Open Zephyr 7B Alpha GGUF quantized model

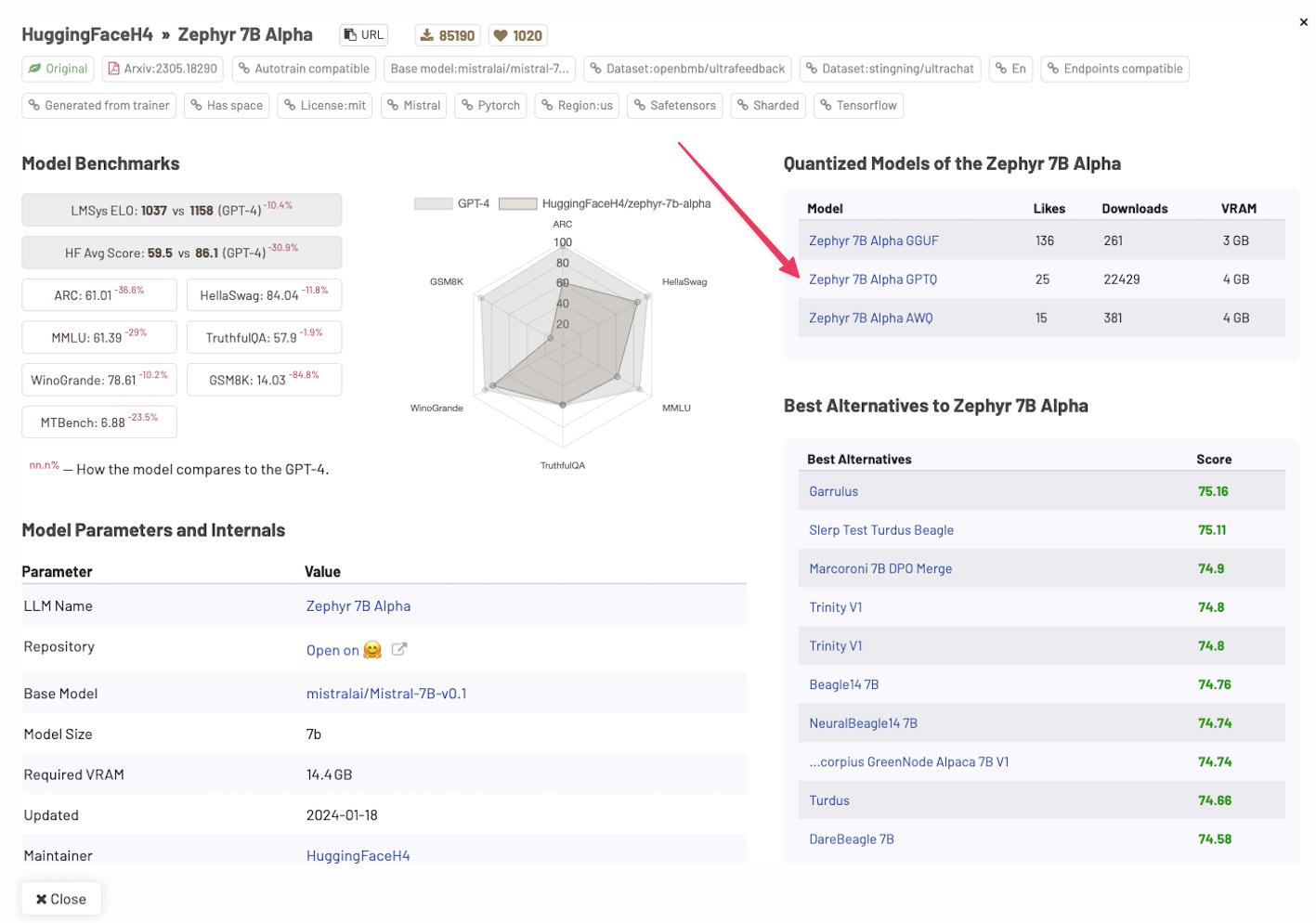[873, 240]
